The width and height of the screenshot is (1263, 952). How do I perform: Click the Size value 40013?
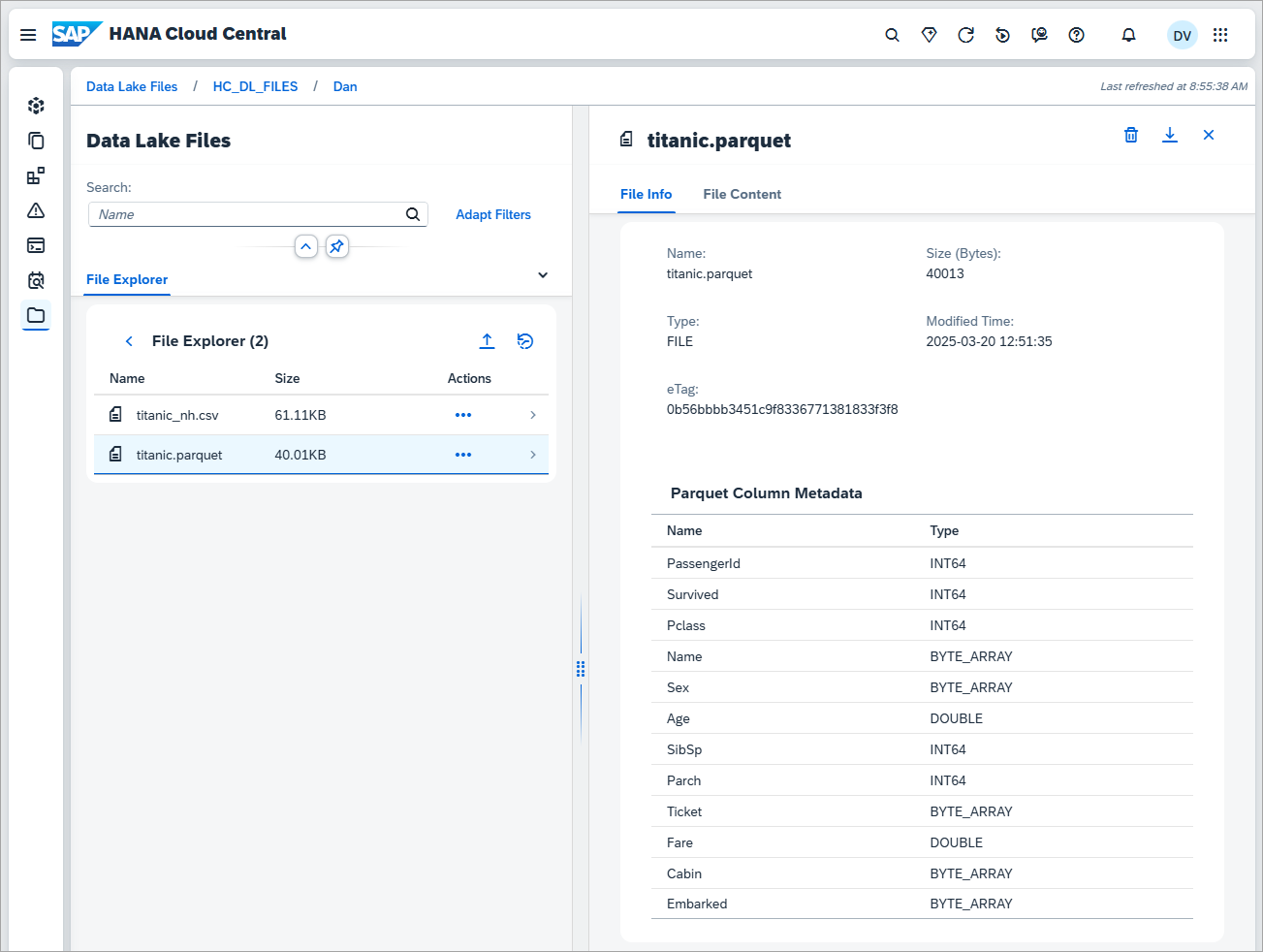pos(945,273)
